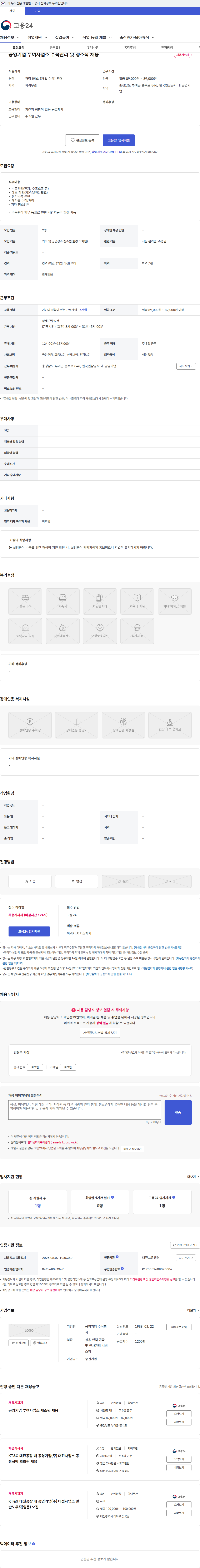Click the 열람제한 button
The image size is (200, 1568).
pos(40,1343)
